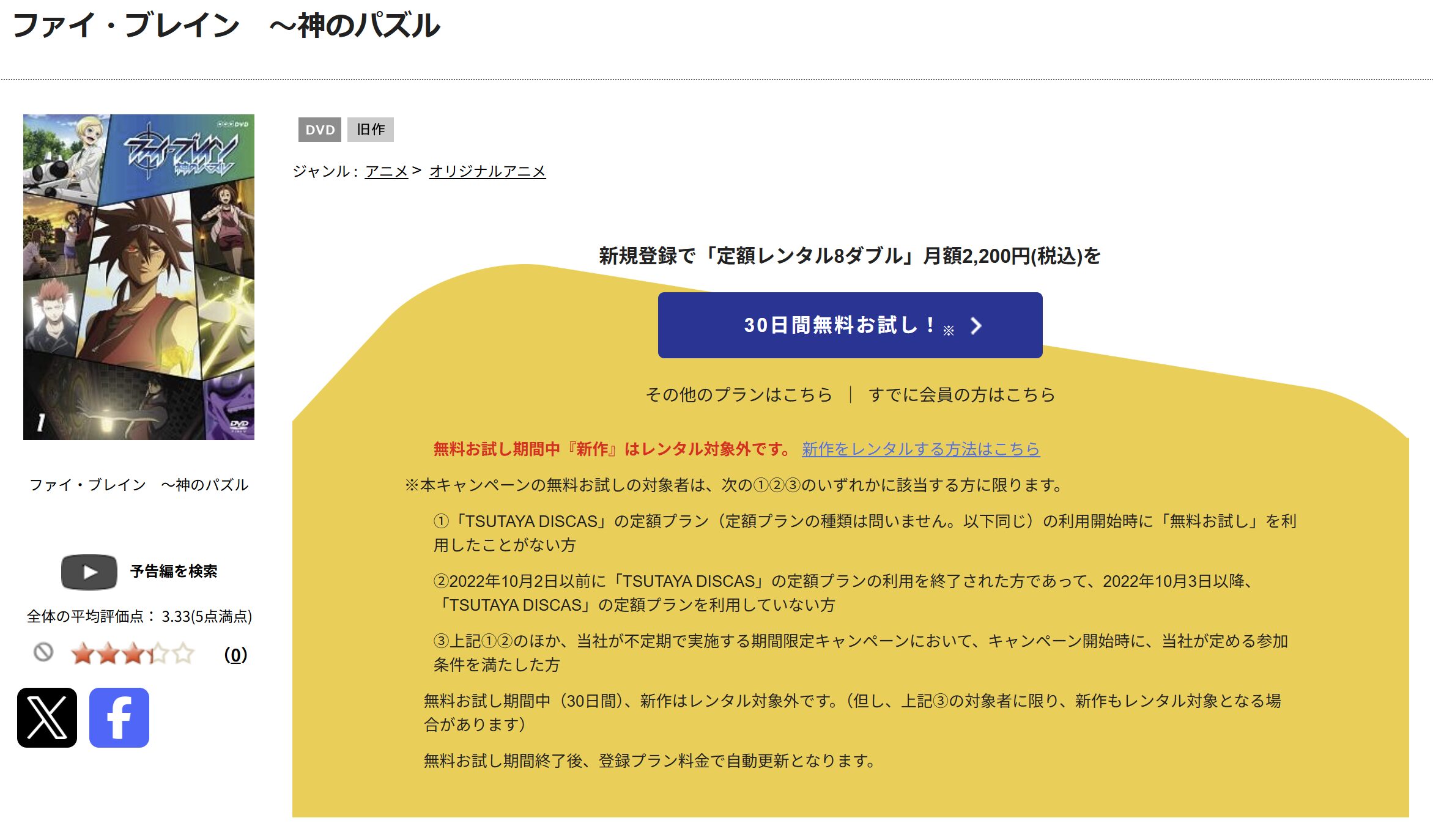The width and height of the screenshot is (1433, 840).
Task: Click the 月額2,200円(税込) plan headline
Action: pos(850,256)
